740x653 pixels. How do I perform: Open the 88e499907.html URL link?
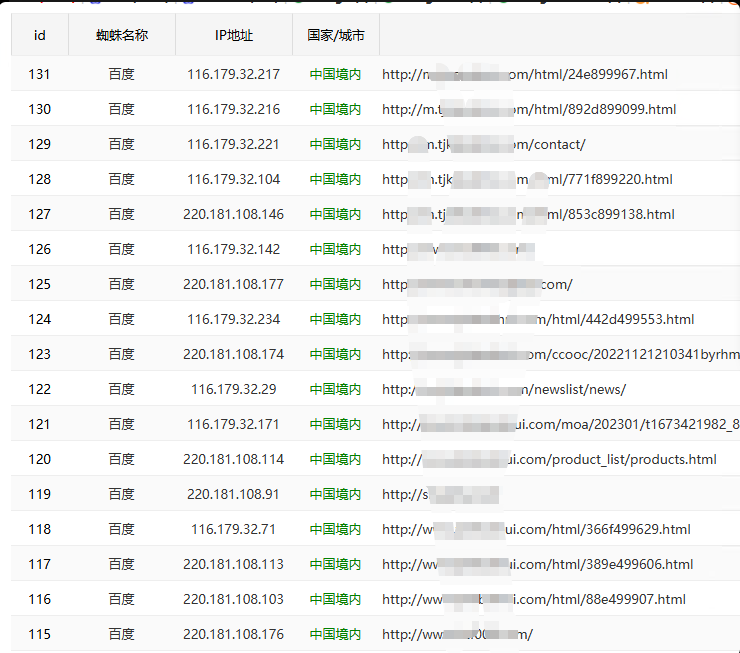click(534, 600)
